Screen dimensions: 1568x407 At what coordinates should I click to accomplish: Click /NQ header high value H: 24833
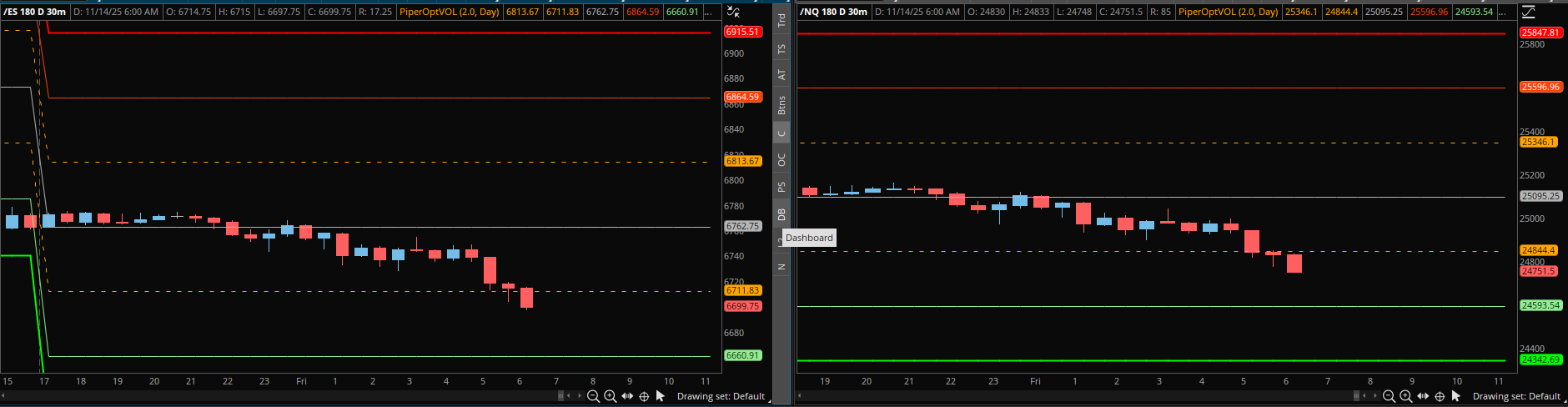tap(1031, 12)
